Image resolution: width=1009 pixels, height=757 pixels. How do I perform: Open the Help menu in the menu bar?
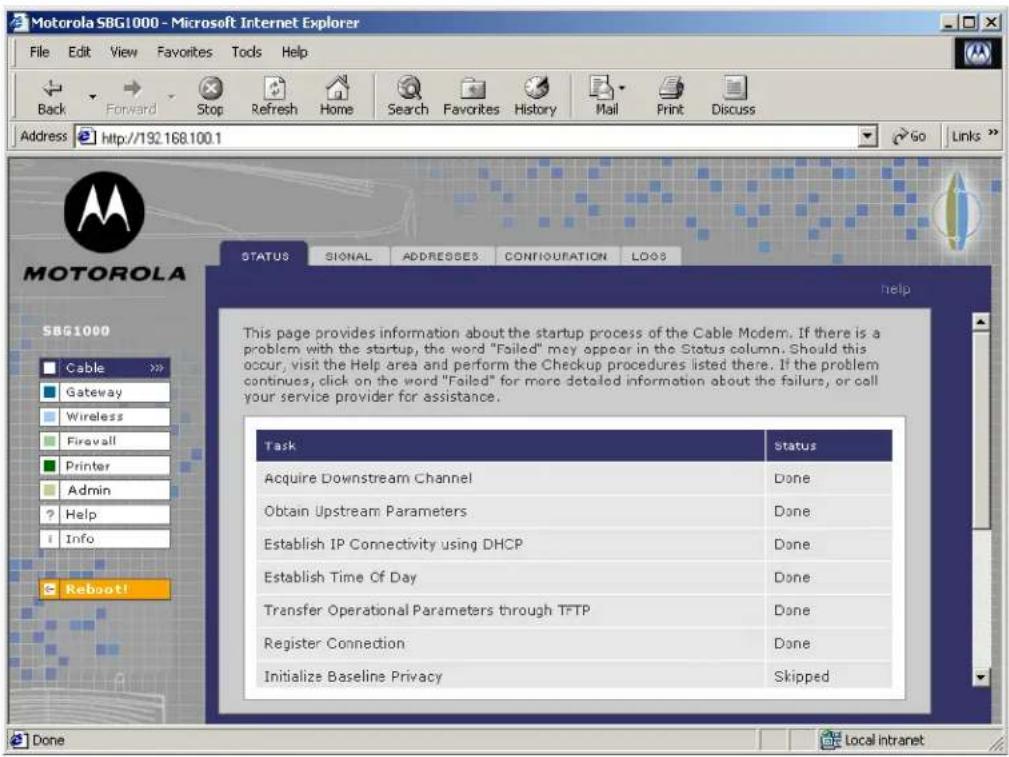(294, 52)
